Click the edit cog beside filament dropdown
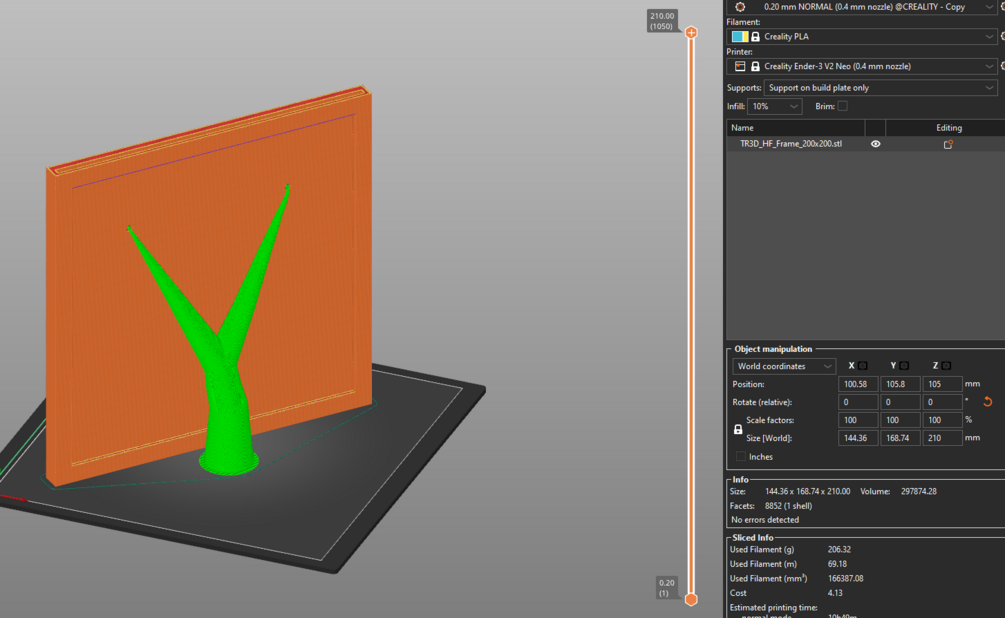This screenshot has width=1005, height=618. 1001,36
